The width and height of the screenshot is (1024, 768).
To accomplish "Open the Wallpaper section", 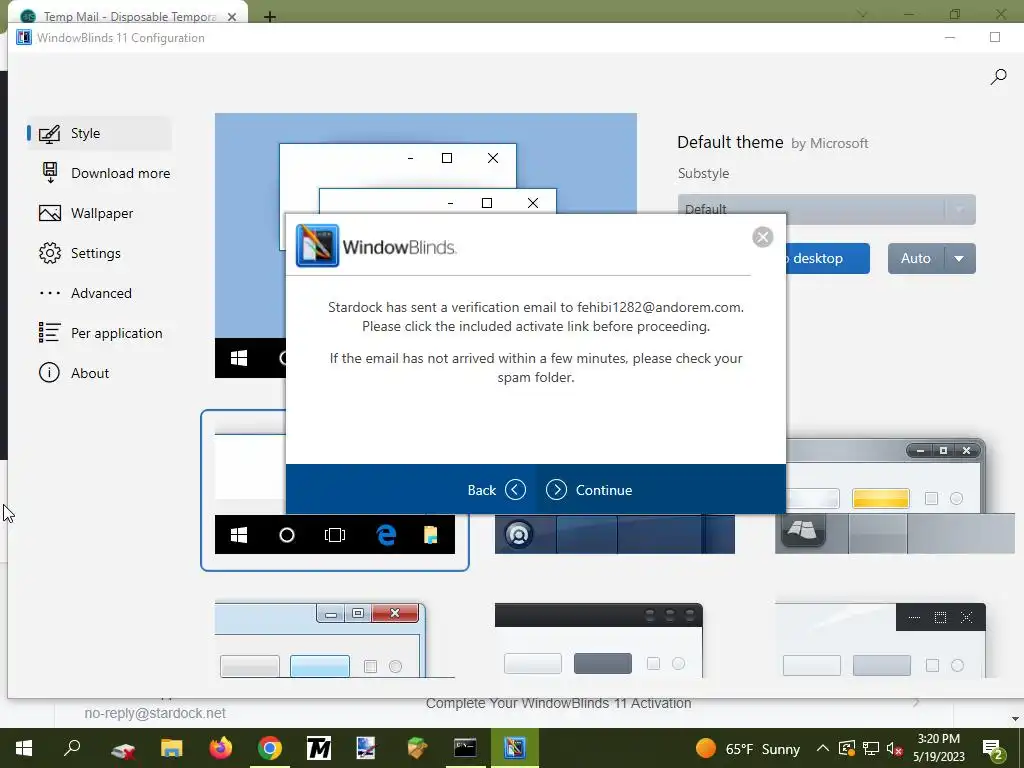I will 99,214.
